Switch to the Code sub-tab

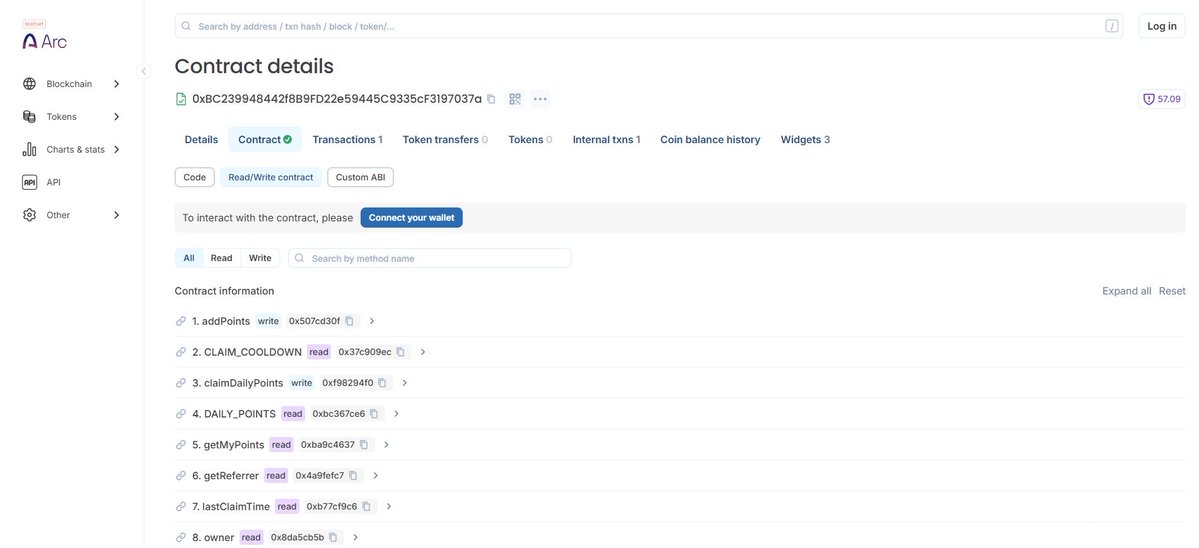coord(194,177)
